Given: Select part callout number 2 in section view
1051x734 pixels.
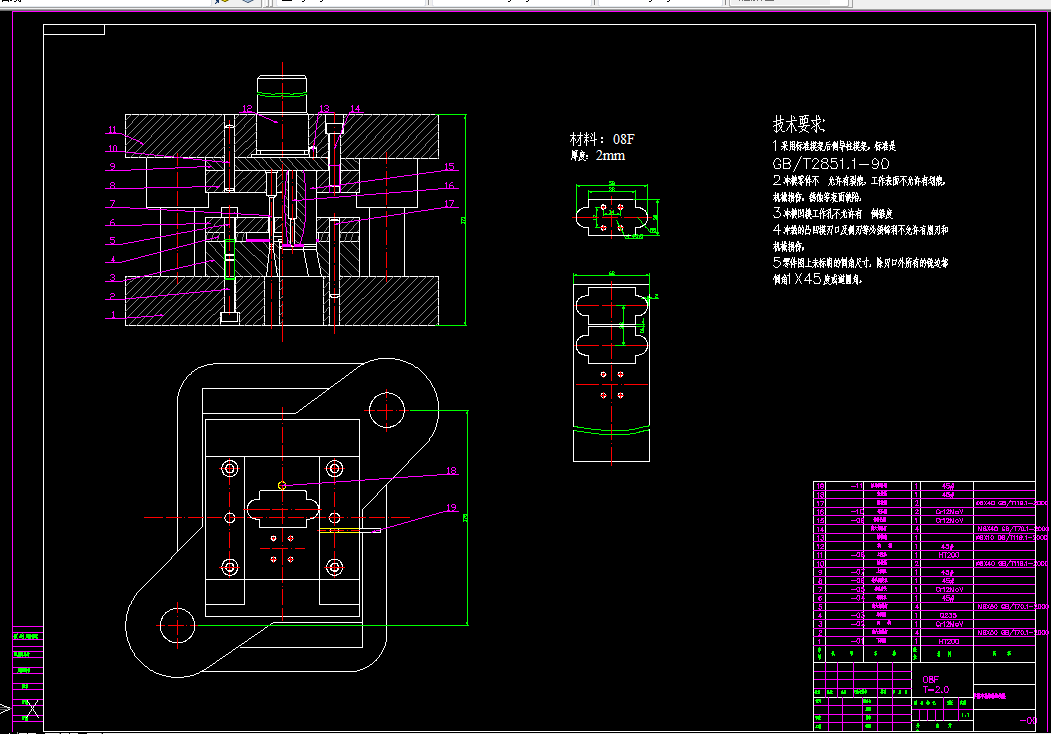Looking at the screenshot, I should (x=113, y=296).
